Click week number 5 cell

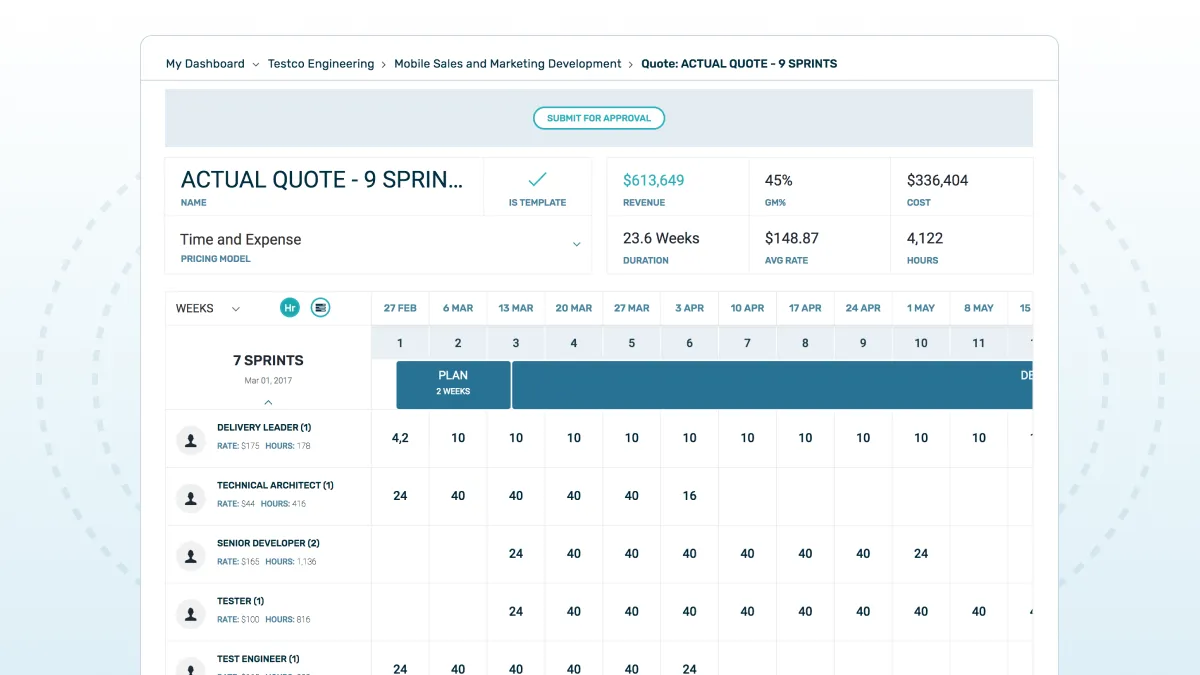(632, 343)
